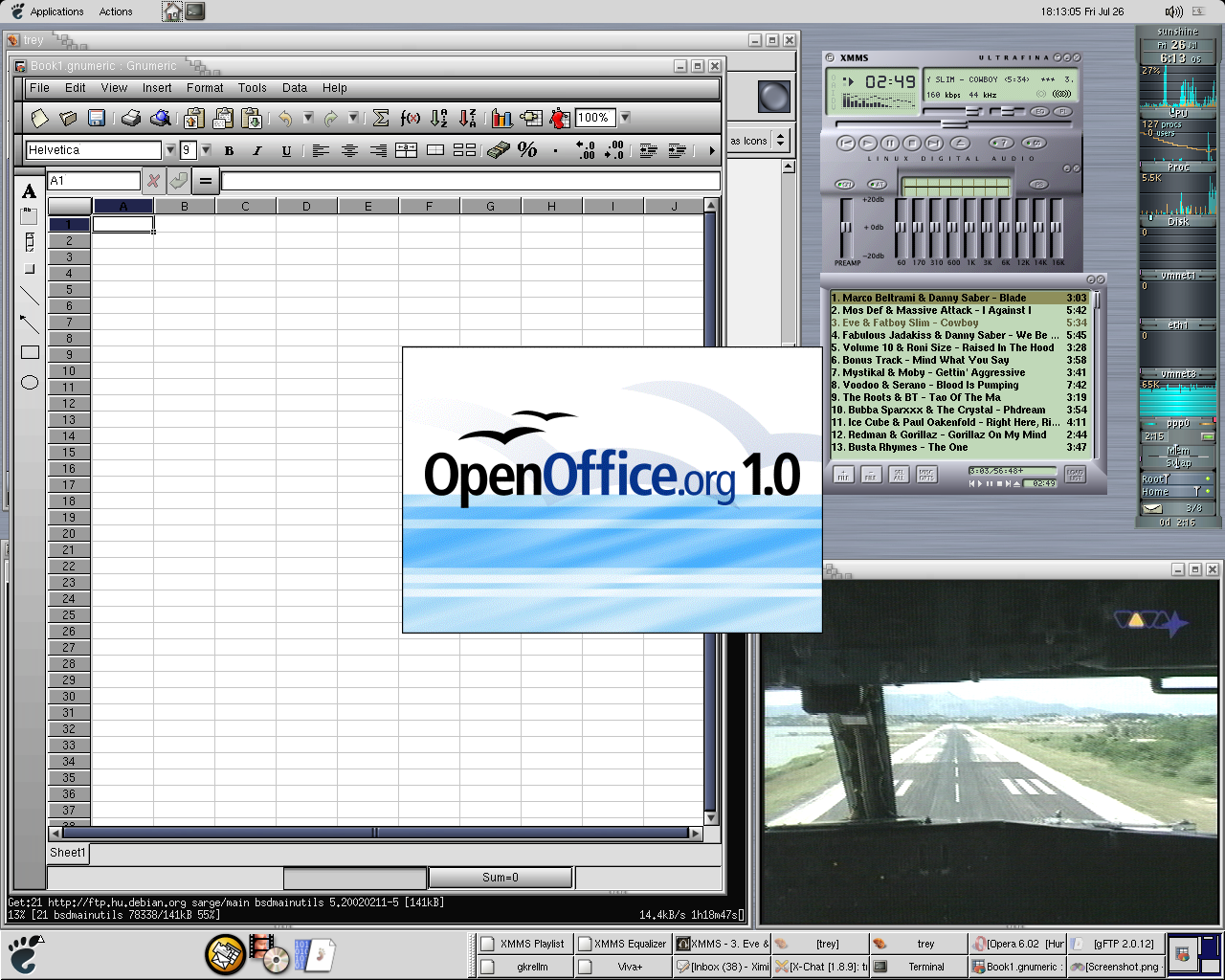The image size is (1225, 980).
Task: Click the Underline U formatting button
Action: pos(286,150)
